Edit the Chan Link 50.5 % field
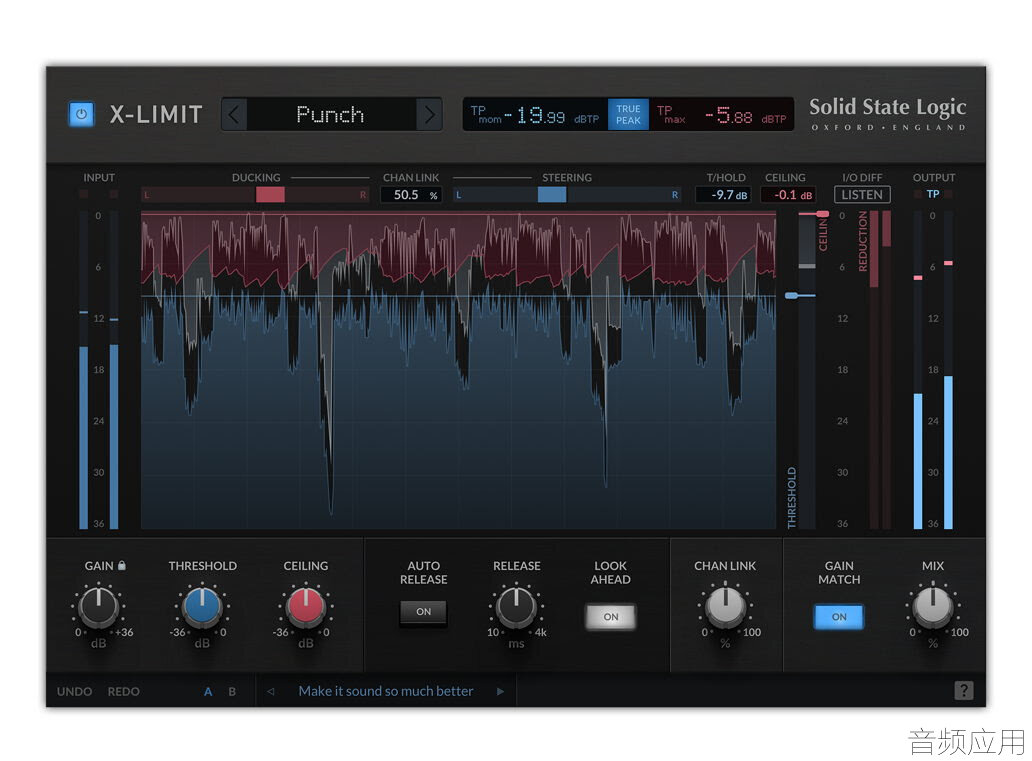 pos(411,195)
